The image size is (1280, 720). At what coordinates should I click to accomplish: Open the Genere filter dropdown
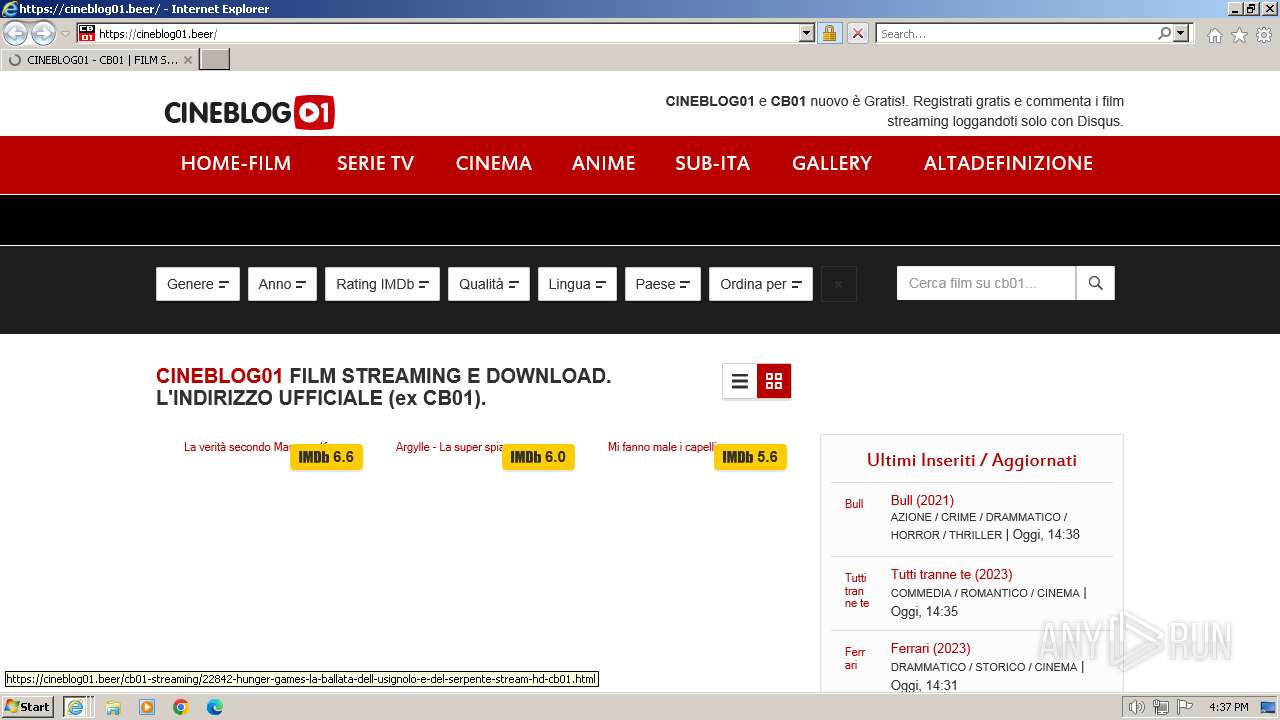point(198,284)
